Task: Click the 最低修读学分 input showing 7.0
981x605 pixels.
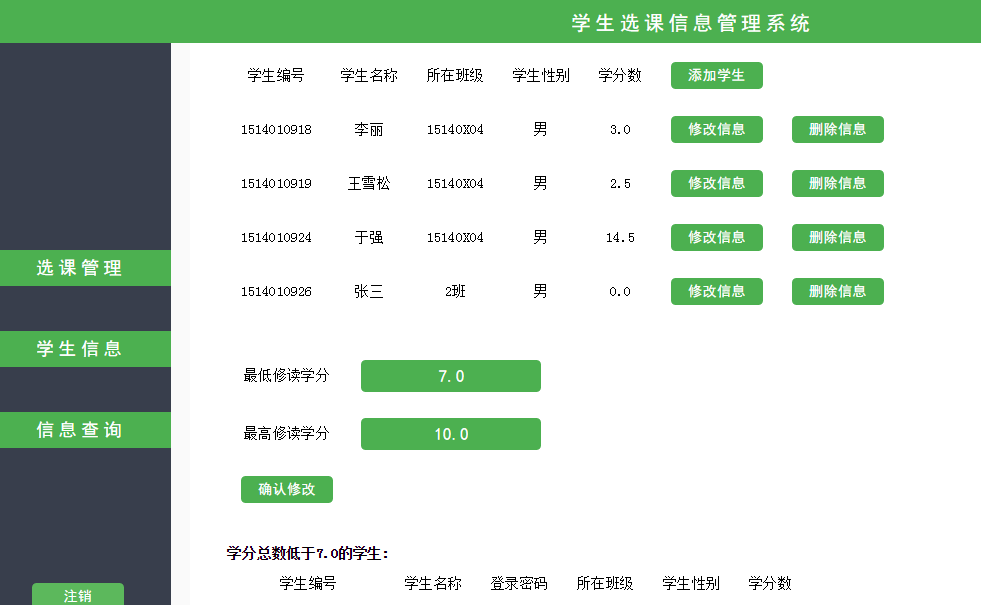Action: [x=450, y=376]
